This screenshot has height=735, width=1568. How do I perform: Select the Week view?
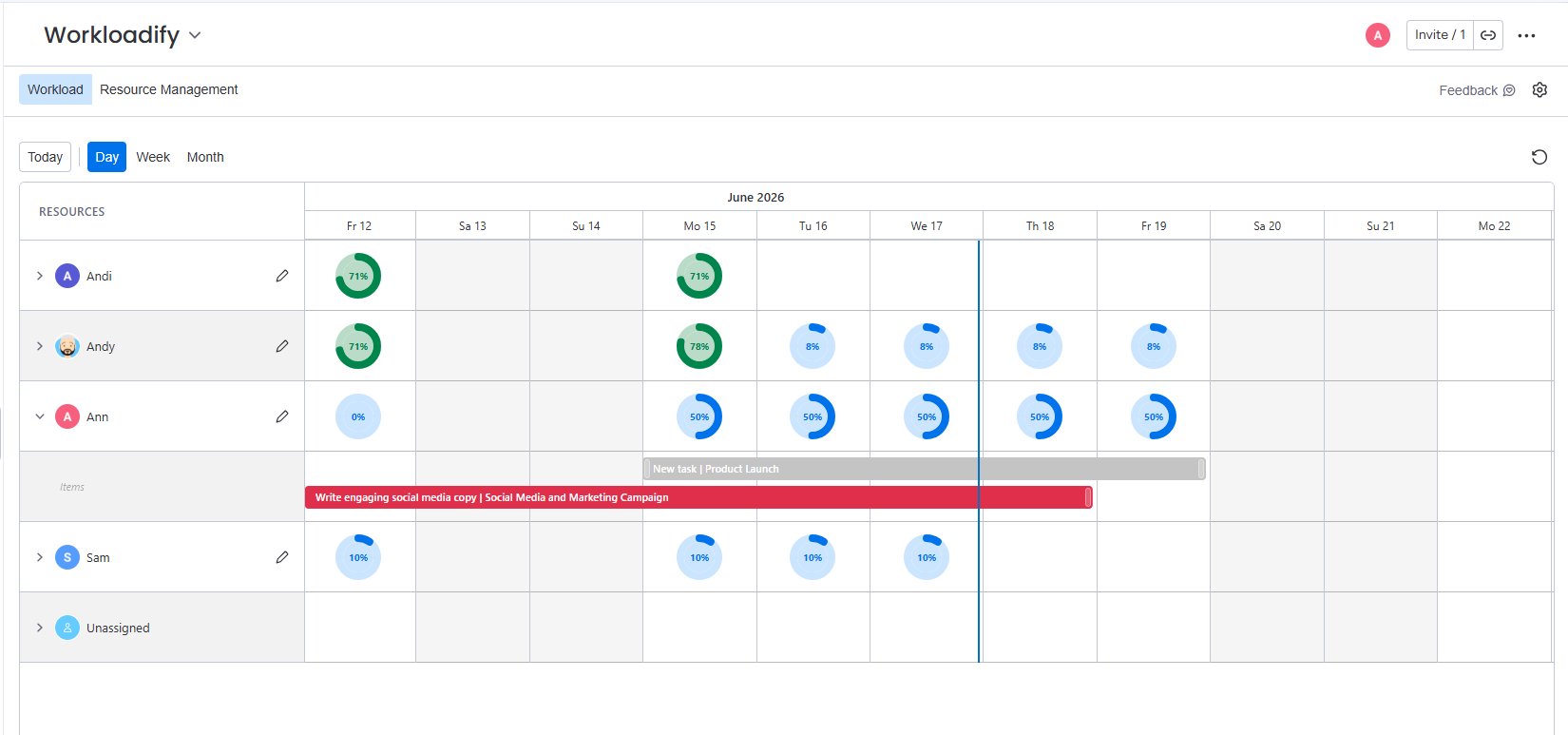(153, 157)
